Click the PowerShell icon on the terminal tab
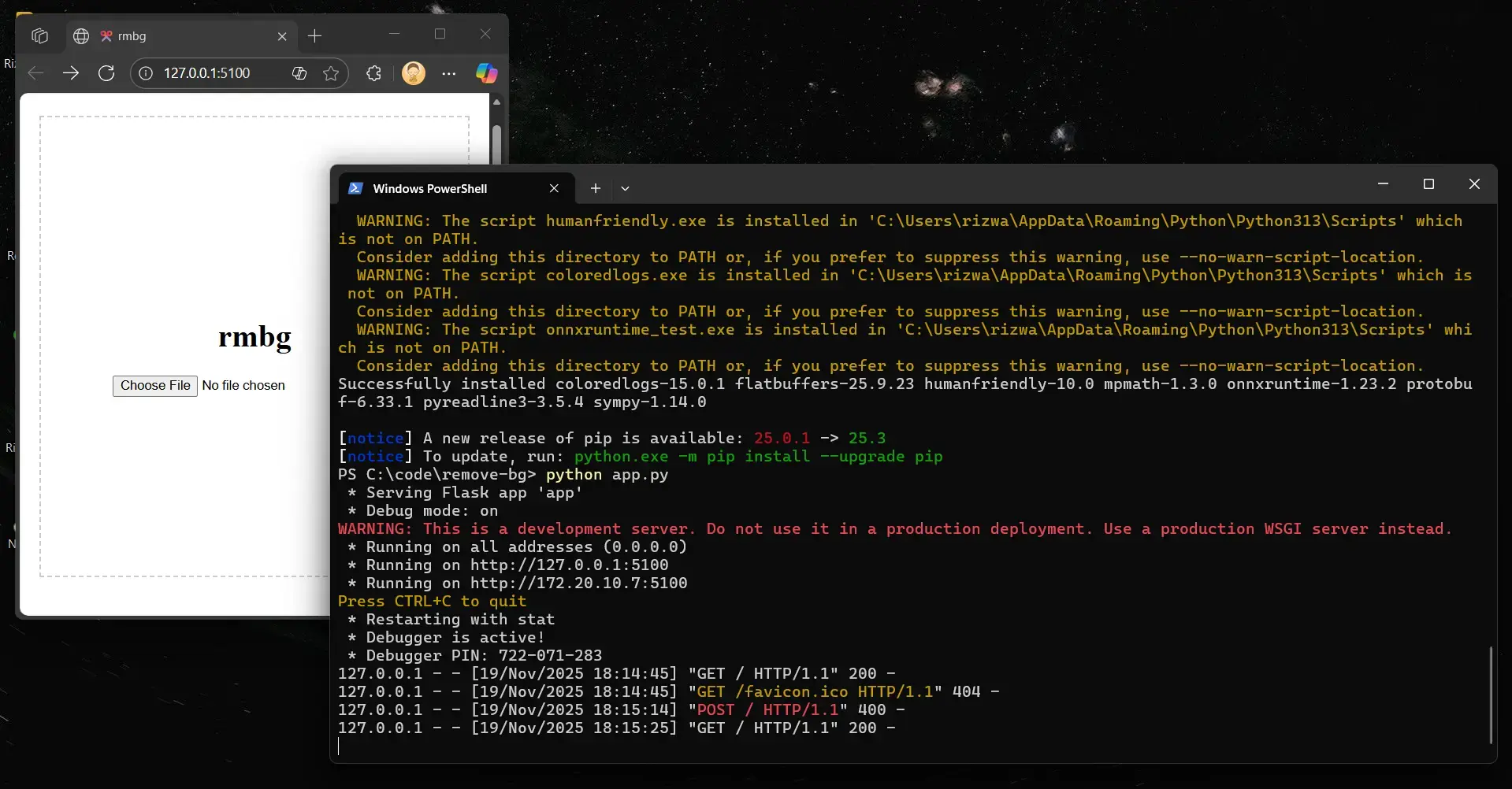The height and width of the screenshot is (789, 1512). pos(356,188)
